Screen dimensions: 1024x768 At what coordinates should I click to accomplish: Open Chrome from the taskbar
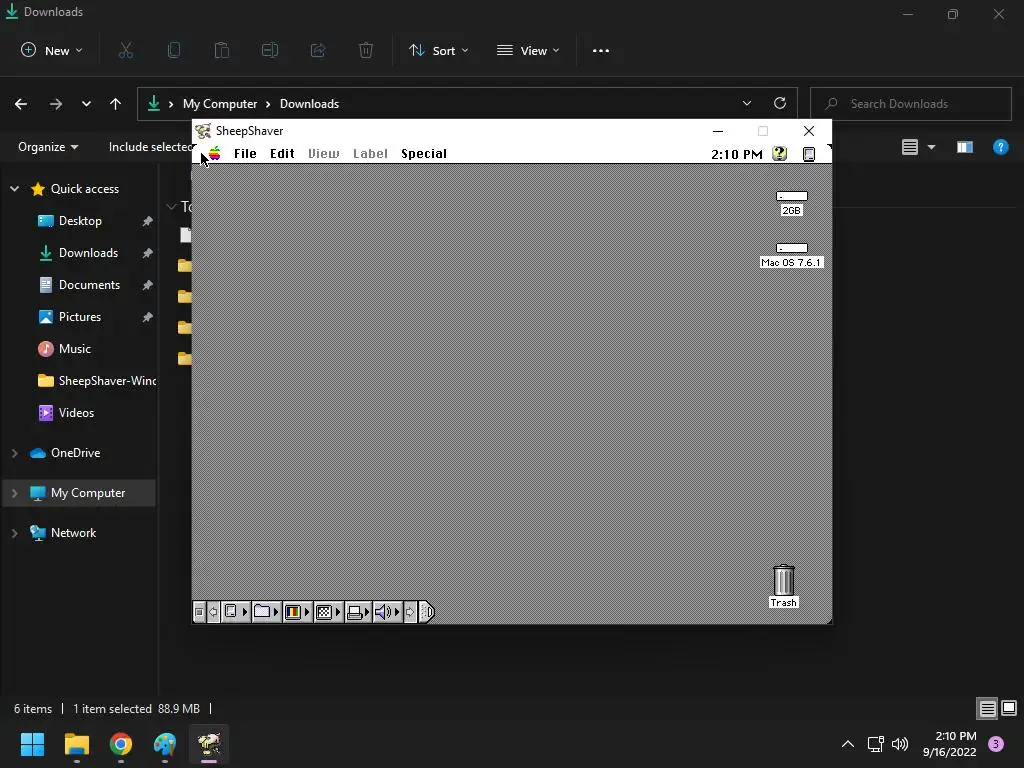coord(121,744)
